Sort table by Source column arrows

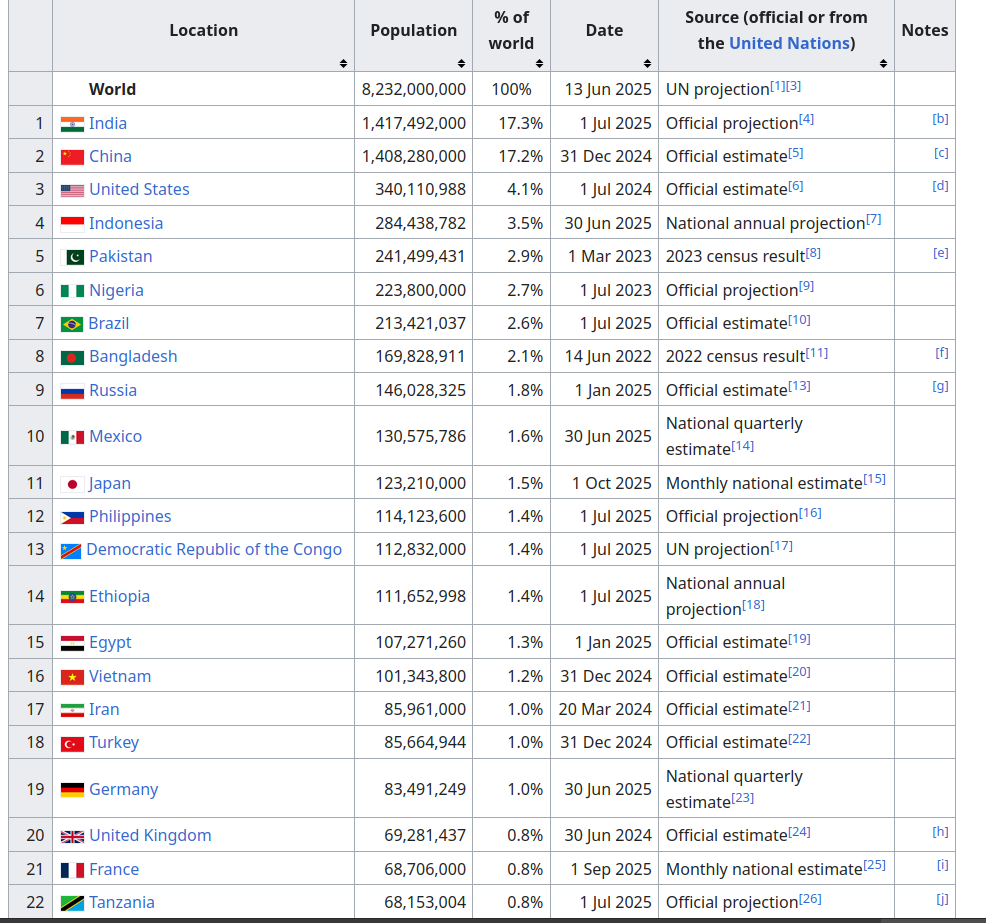click(883, 63)
